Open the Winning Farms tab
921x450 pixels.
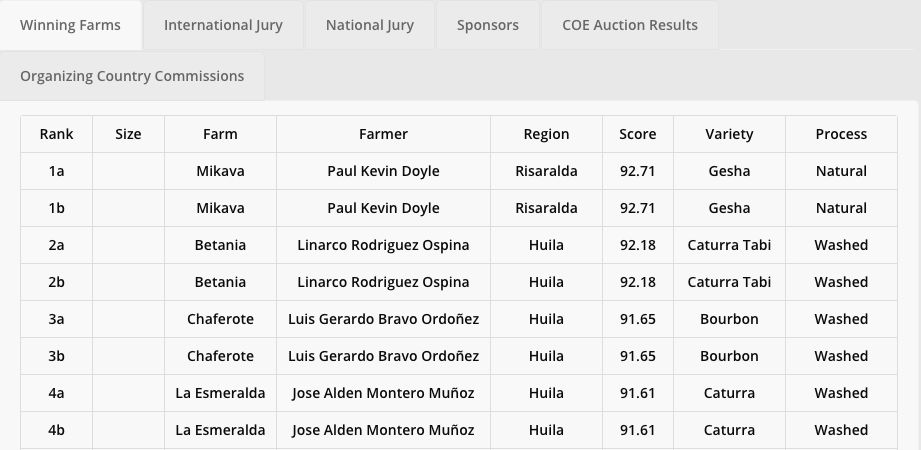click(x=70, y=25)
